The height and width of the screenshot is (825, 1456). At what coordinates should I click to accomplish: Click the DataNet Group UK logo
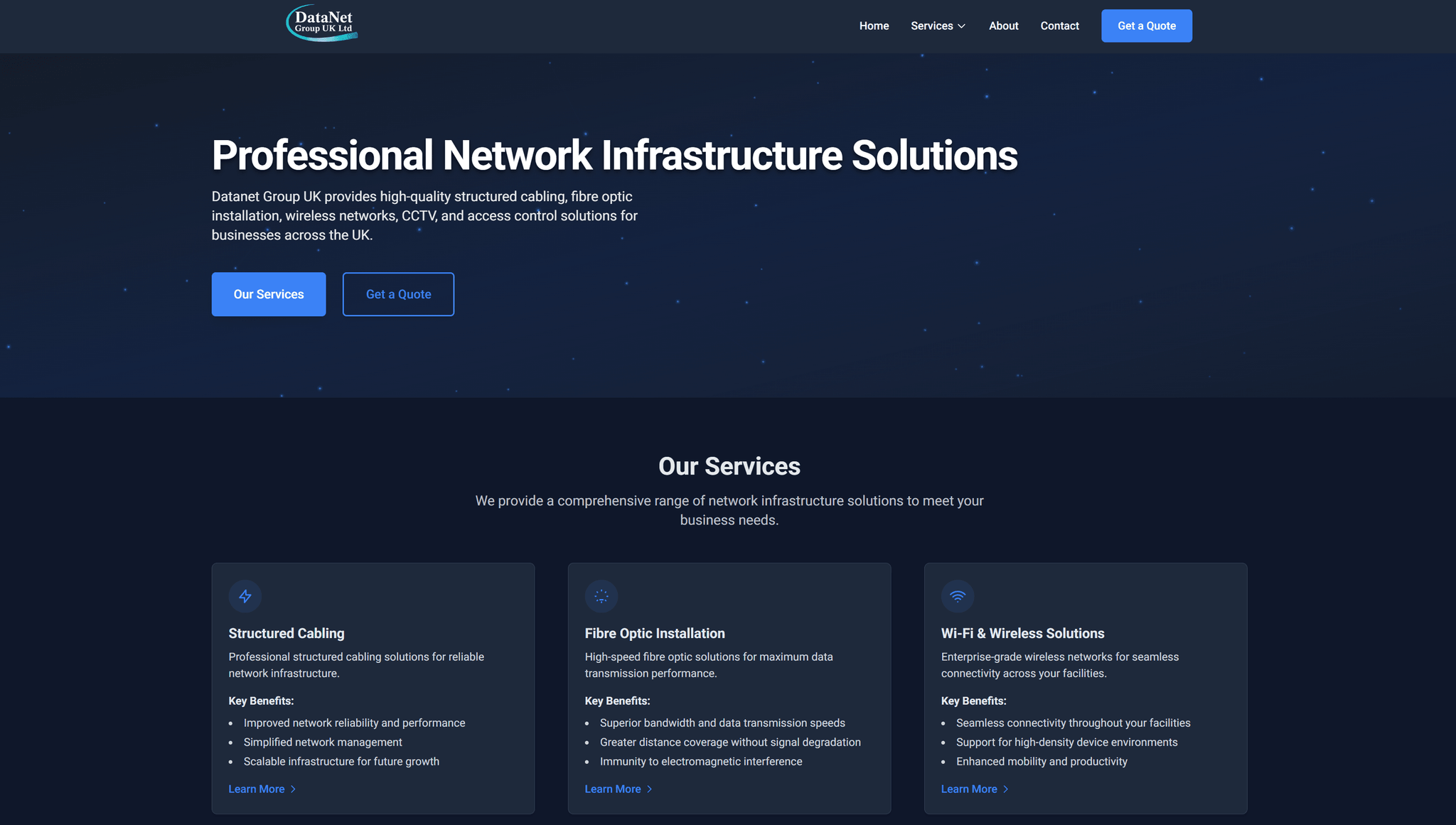(x=321, y=24)
